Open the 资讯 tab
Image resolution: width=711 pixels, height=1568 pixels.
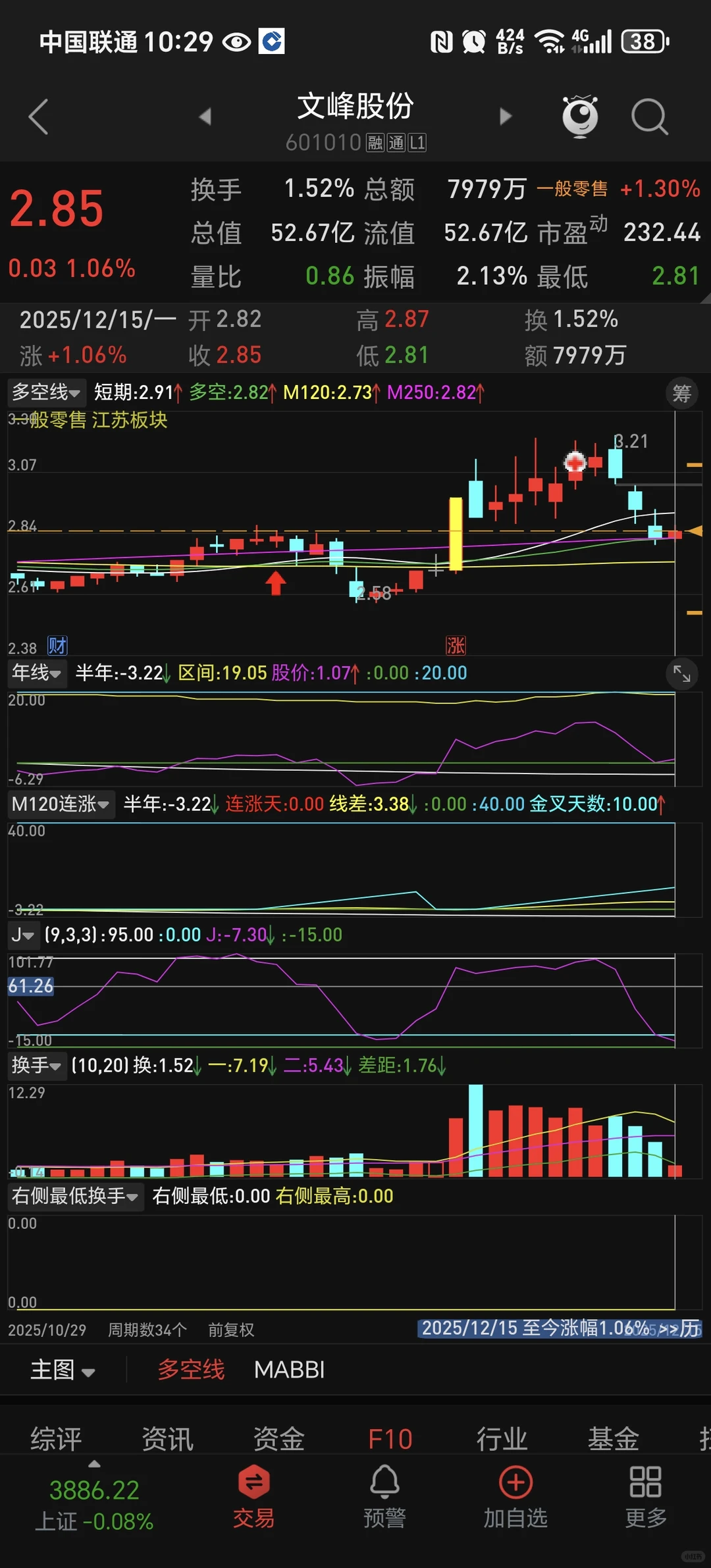point(168,1438)
